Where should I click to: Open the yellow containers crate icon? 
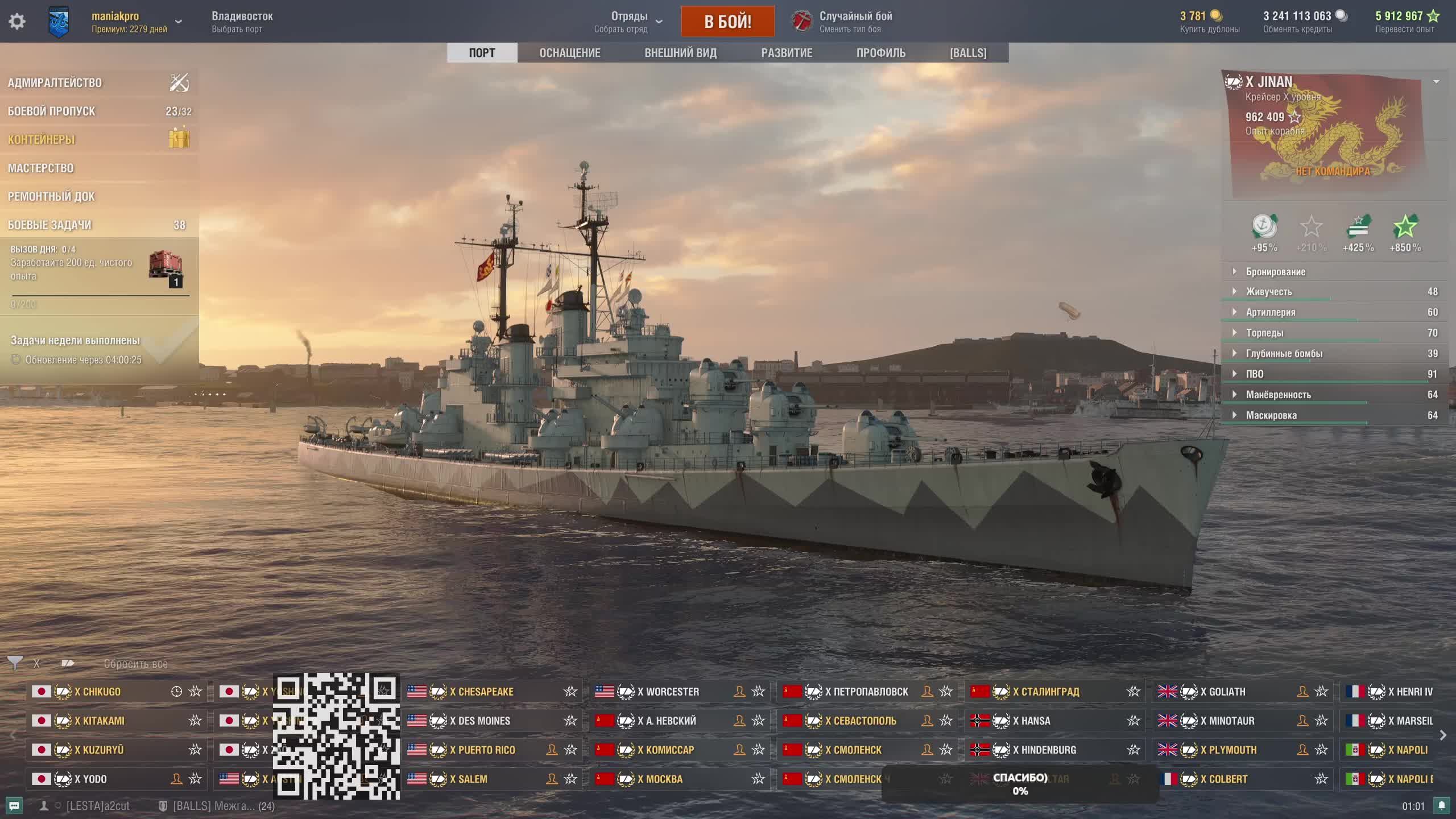coord(179,139)
